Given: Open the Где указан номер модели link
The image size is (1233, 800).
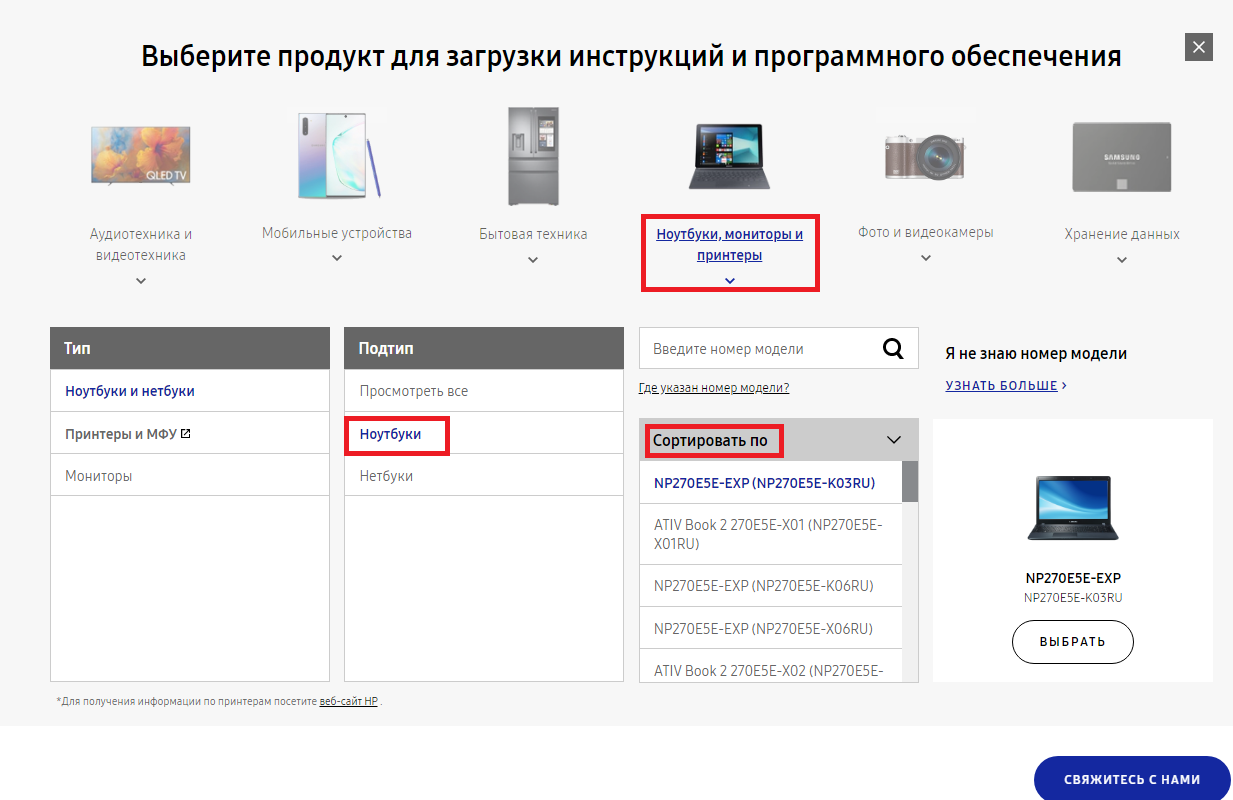Looking at the screenshot, I should click(714, 387).
